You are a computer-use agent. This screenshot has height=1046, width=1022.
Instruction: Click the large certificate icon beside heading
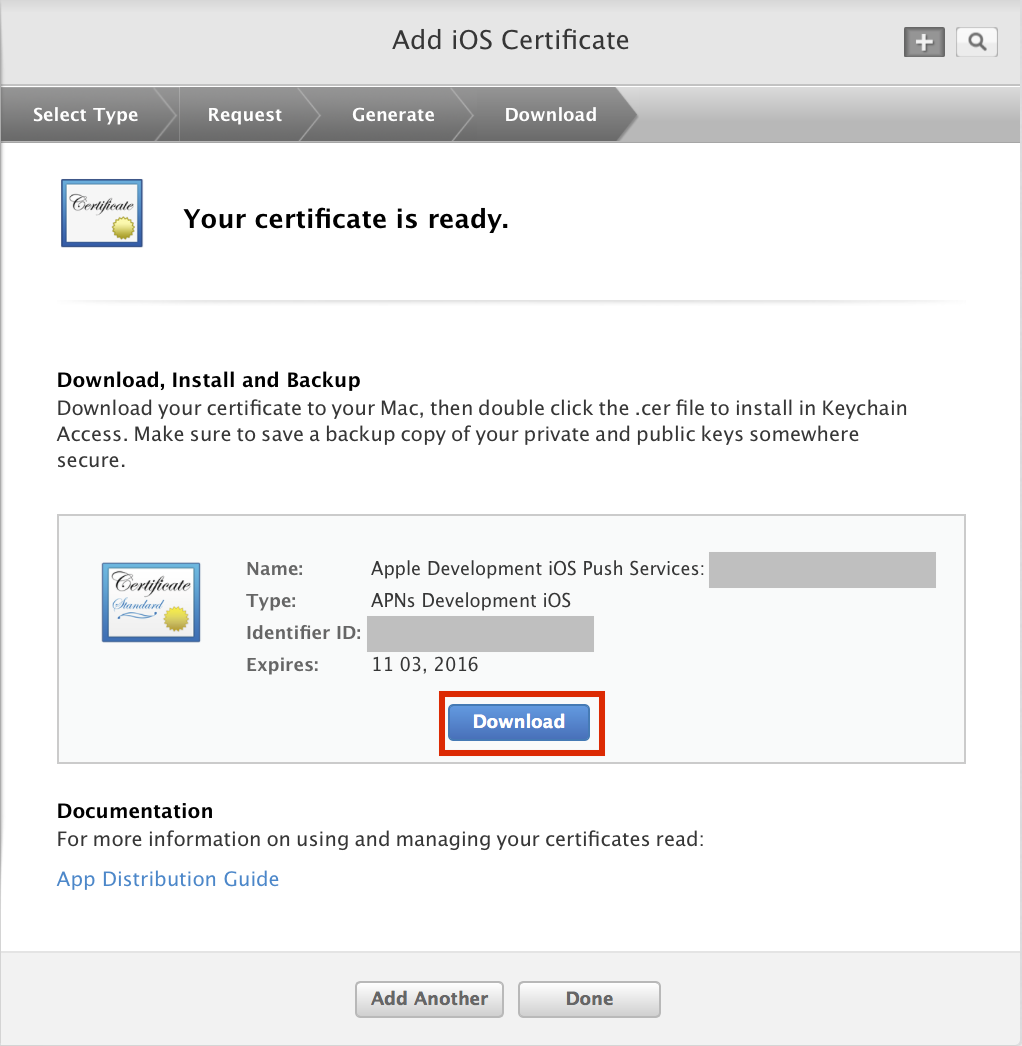coord(102,213)
